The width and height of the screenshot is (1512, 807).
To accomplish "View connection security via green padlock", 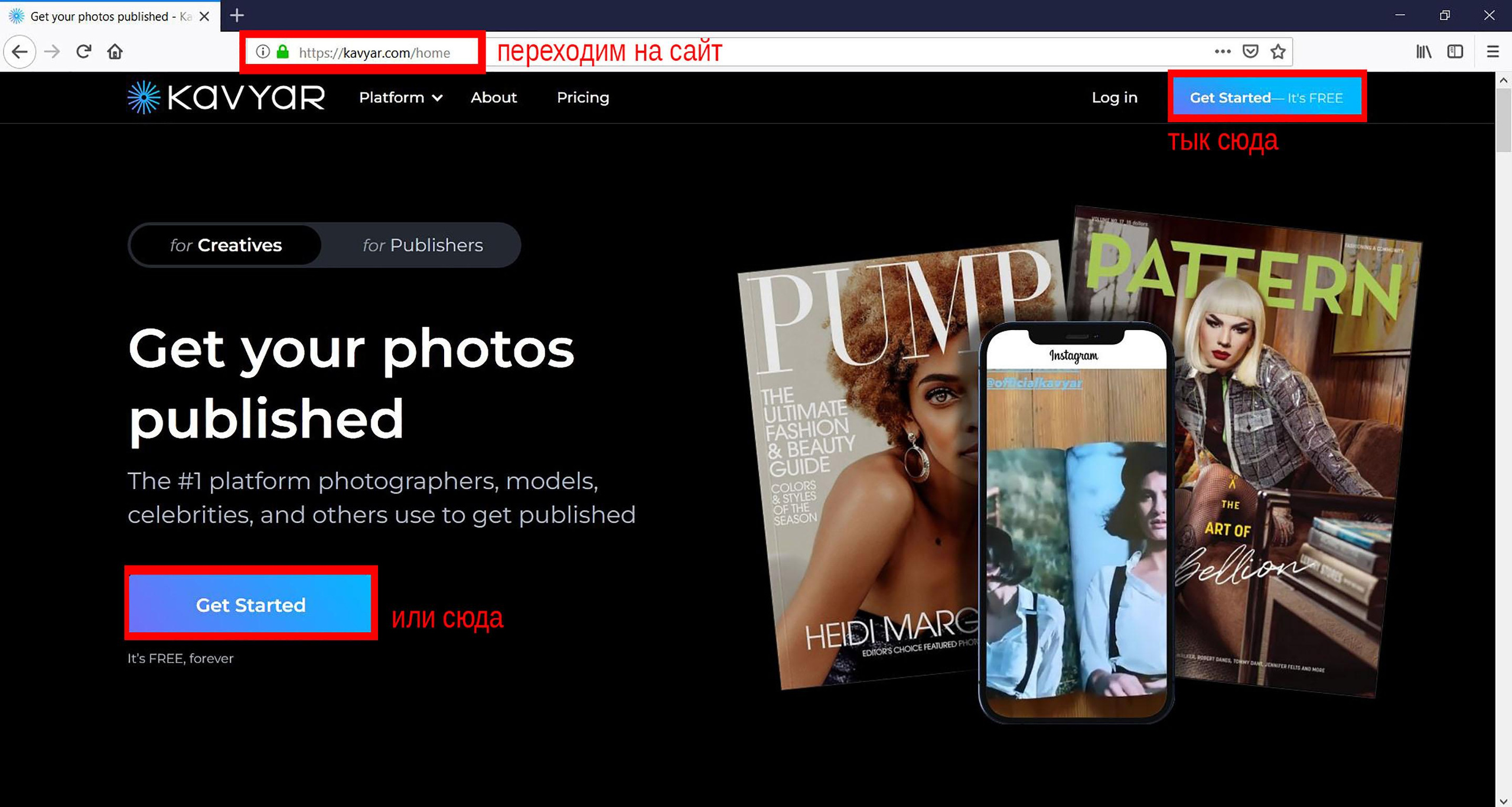I will click(x=283, y=52).
